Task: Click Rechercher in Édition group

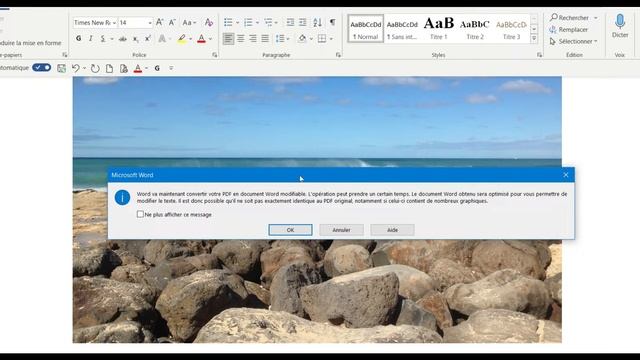Action: [x=569, y=18]
